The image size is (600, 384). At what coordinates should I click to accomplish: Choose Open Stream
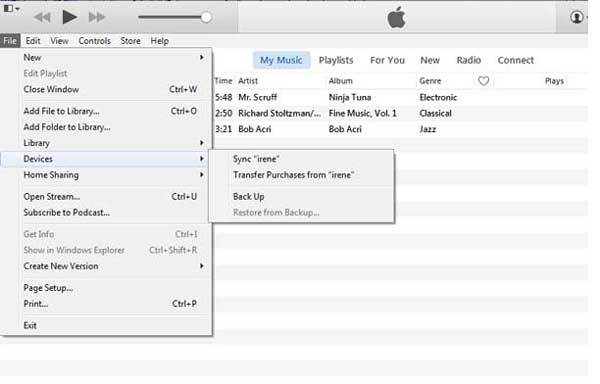(x=106, y=197)
